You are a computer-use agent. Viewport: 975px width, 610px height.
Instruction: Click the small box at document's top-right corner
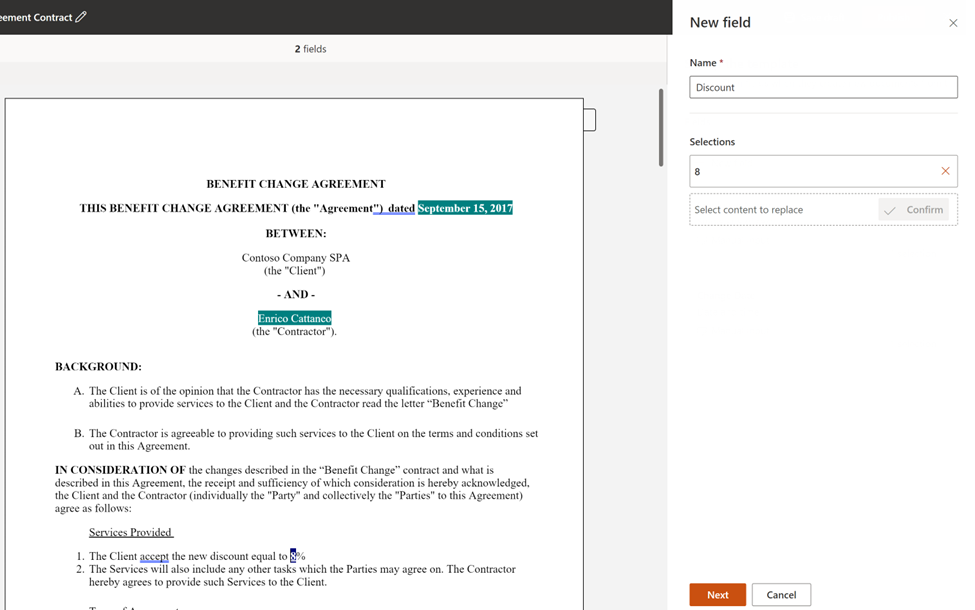tap(590, 120)
